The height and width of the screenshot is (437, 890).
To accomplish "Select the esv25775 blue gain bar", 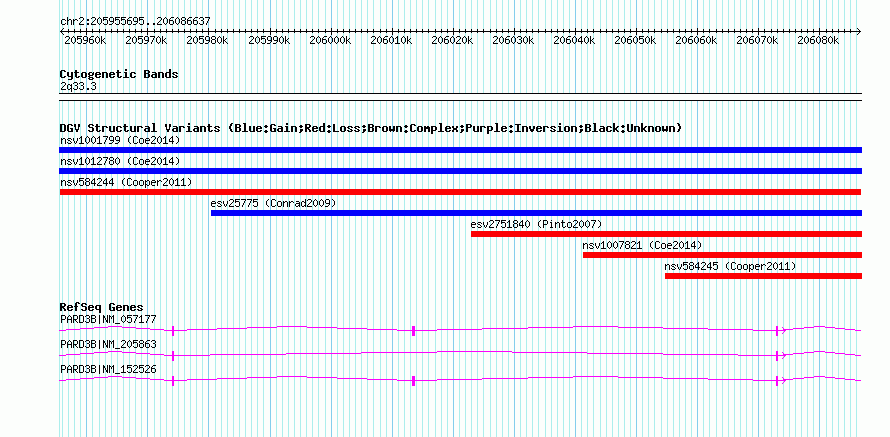I will 536,213.
